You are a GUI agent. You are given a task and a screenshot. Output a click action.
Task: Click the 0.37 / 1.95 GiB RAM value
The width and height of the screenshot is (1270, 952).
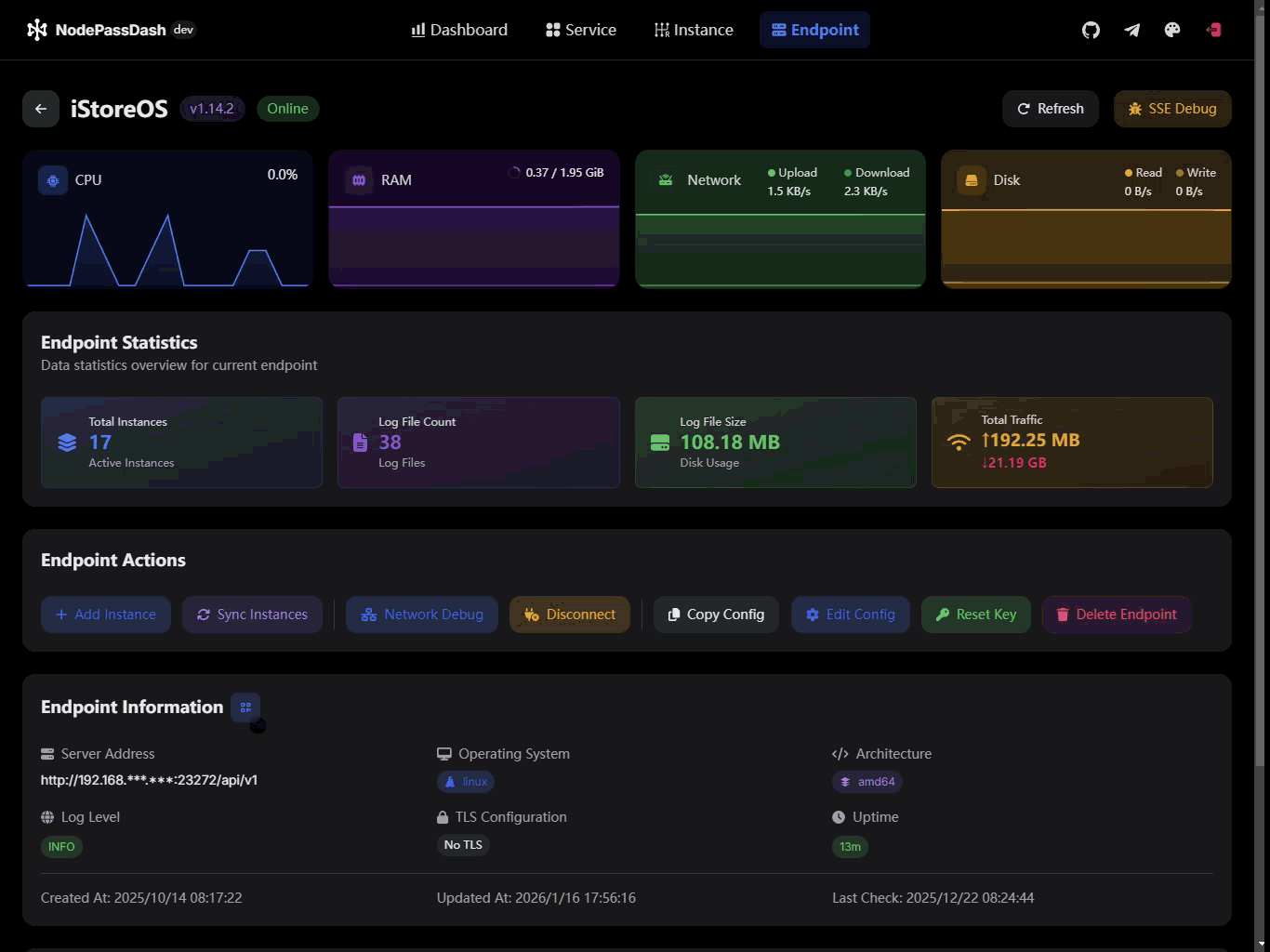pyautogui.click(x=564, y=173)
